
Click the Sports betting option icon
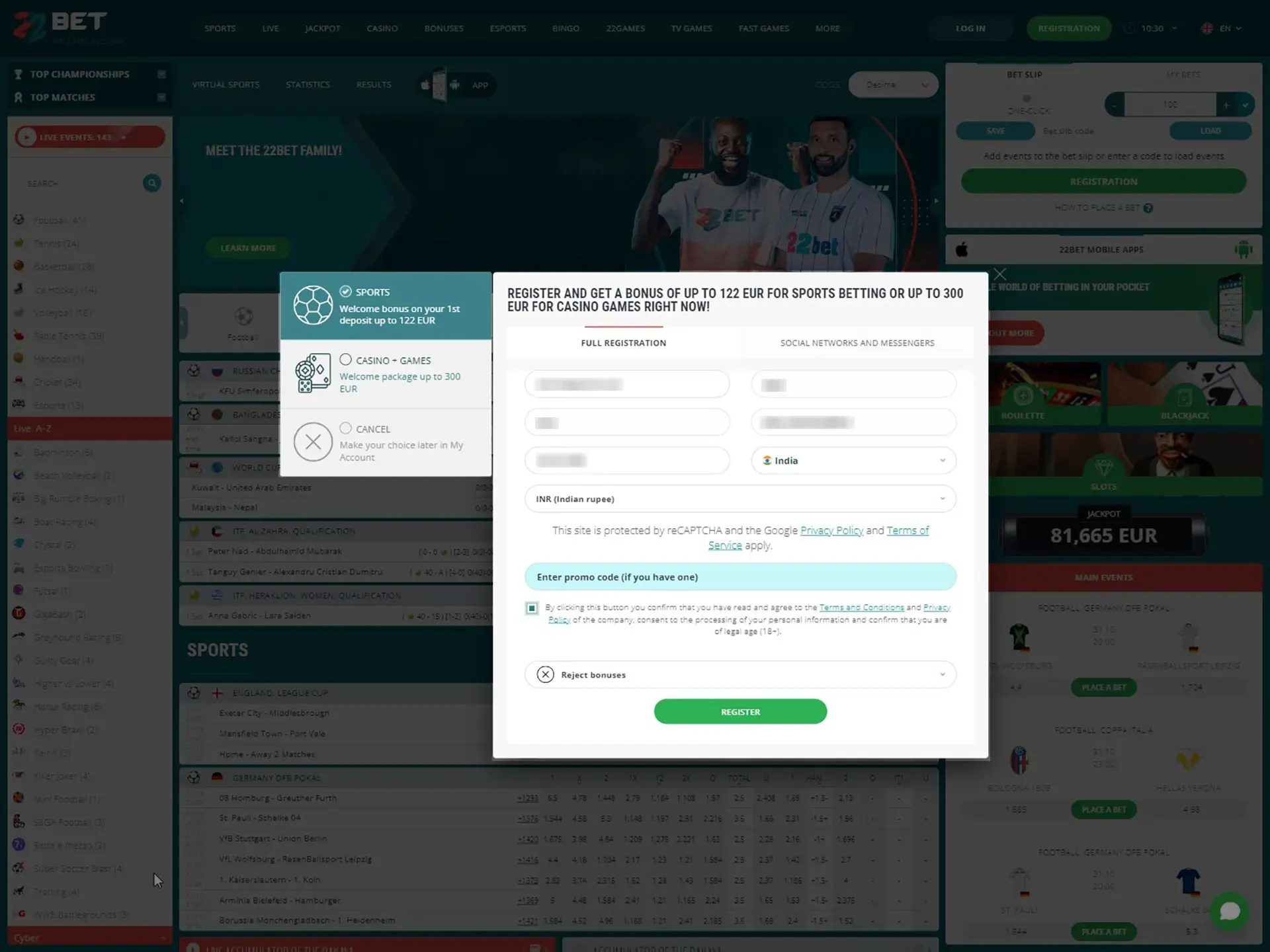(x=312, y=305)
